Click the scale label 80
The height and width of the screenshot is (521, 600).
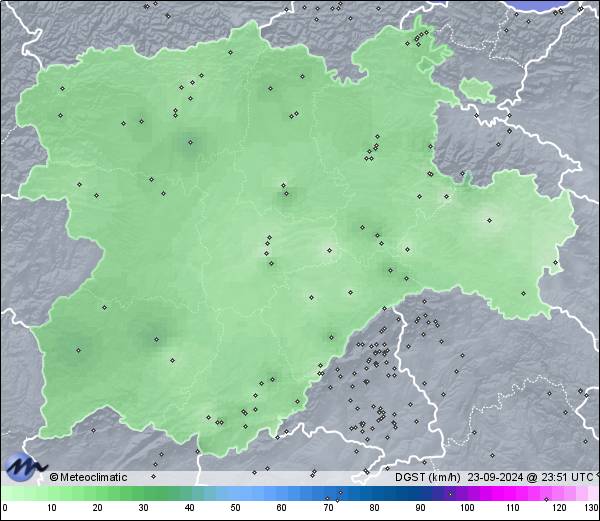tap(374, 508)
